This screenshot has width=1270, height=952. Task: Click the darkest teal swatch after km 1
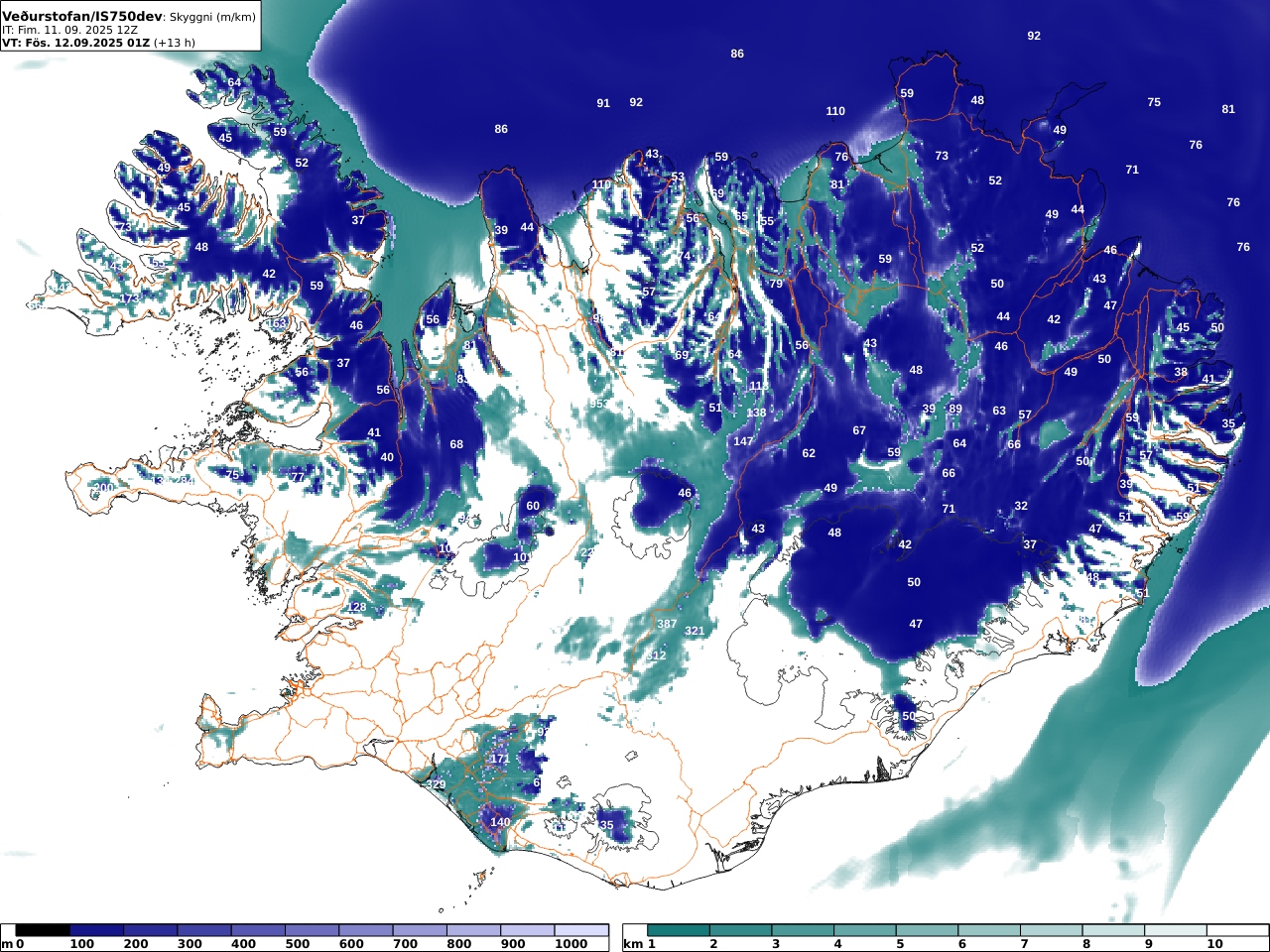[x=679, y=930]
